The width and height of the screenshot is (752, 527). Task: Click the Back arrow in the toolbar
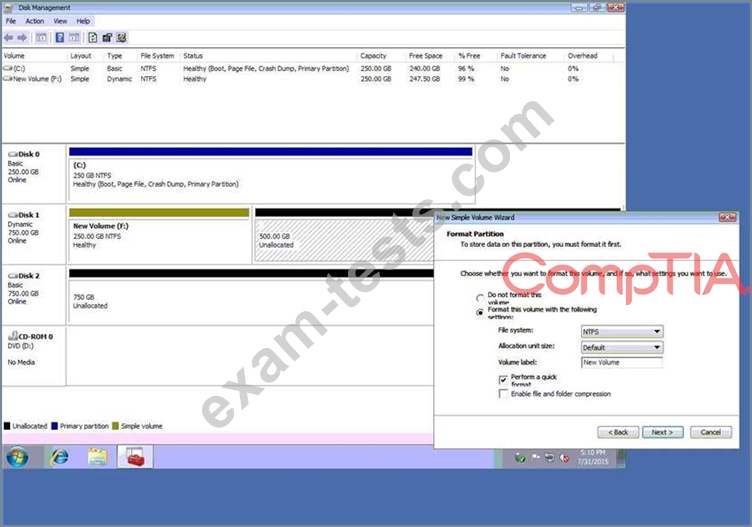pyautogui.click(x=9, y=37)
